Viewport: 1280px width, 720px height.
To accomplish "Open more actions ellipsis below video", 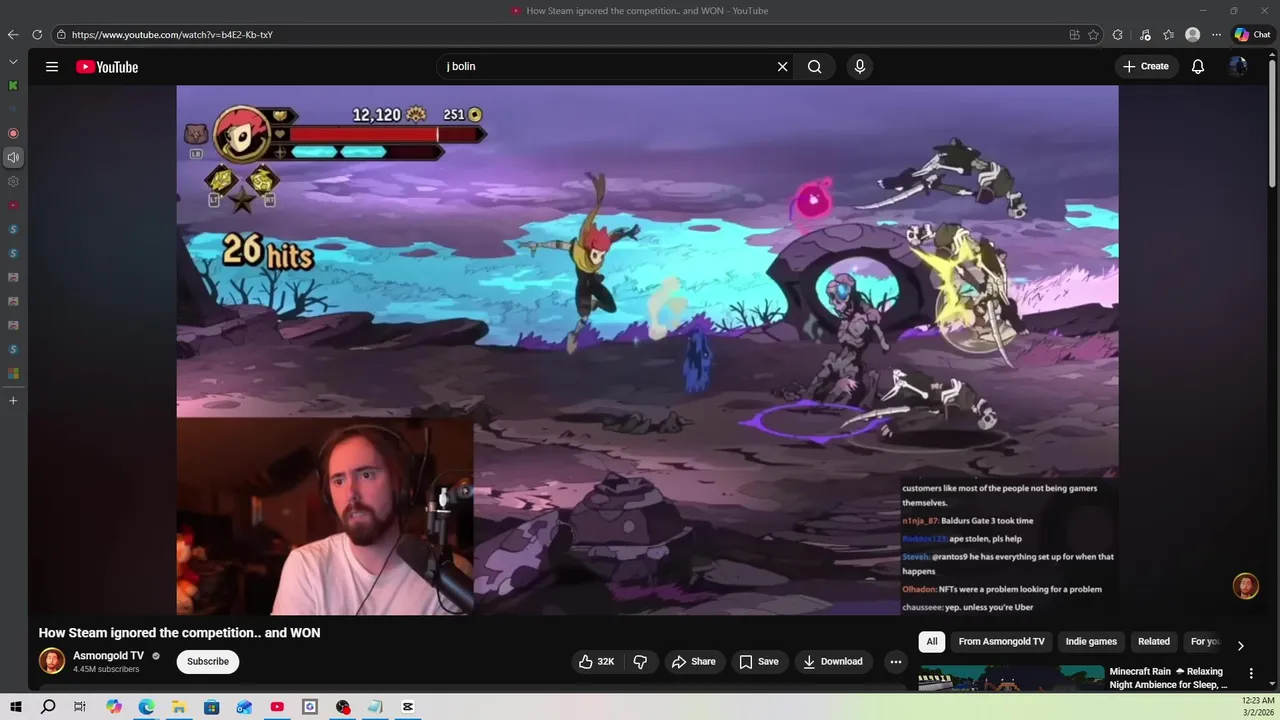I will (x=896, y=661).
